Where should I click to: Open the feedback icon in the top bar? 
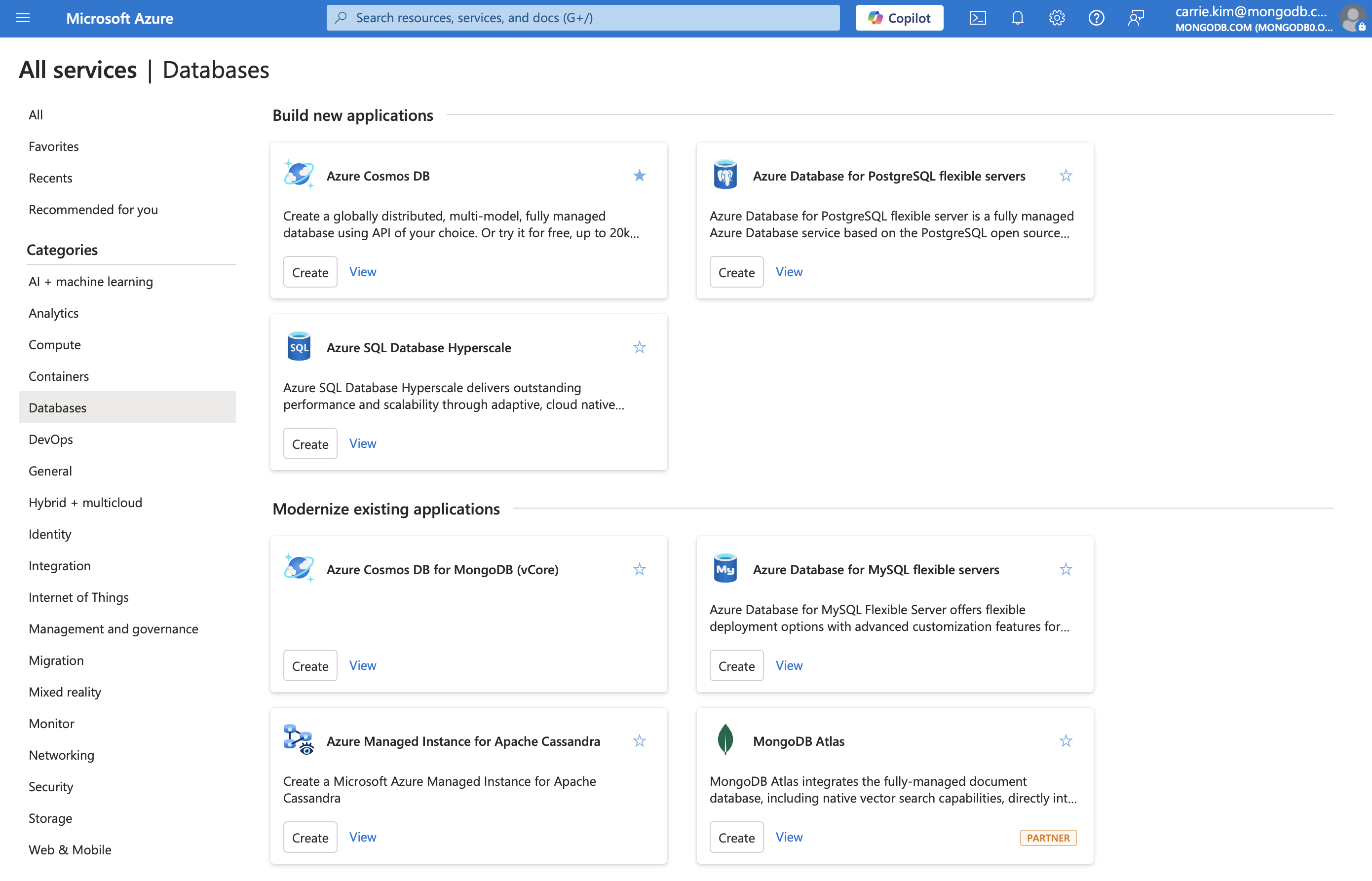[1136, 18]
